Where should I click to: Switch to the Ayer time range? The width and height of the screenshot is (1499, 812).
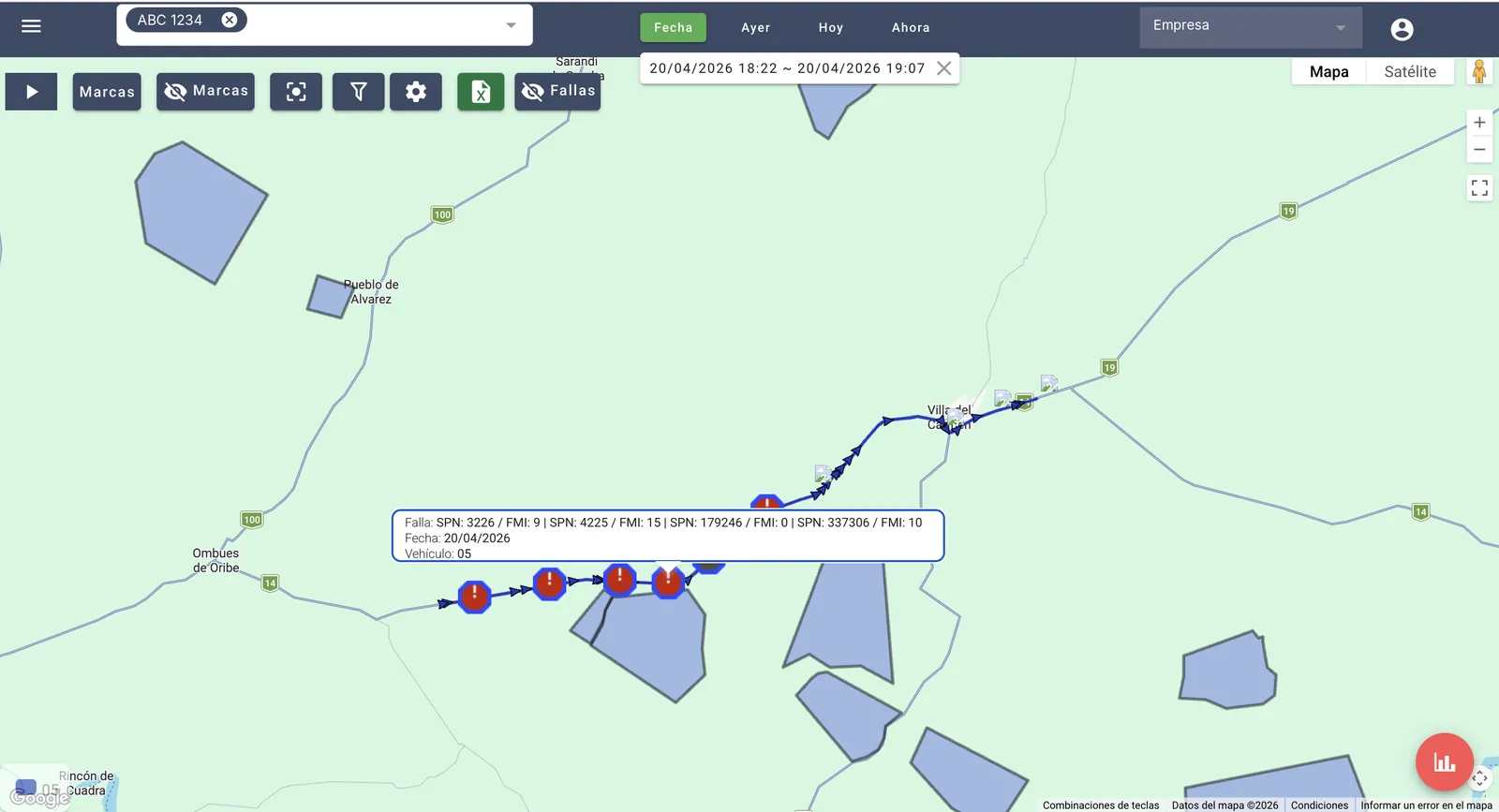[755, 27]
